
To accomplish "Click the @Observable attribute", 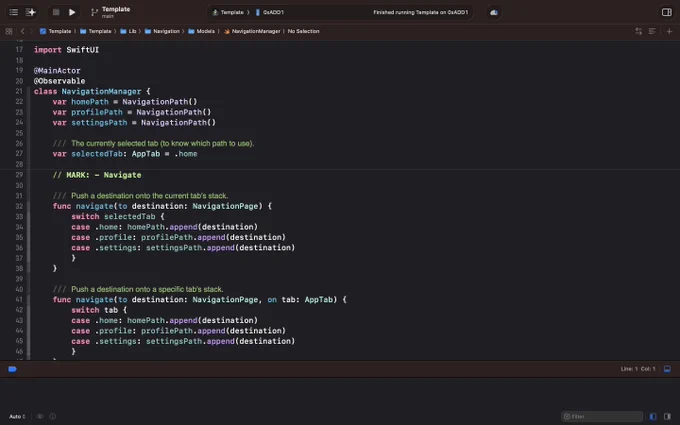I will coord(59,81).
